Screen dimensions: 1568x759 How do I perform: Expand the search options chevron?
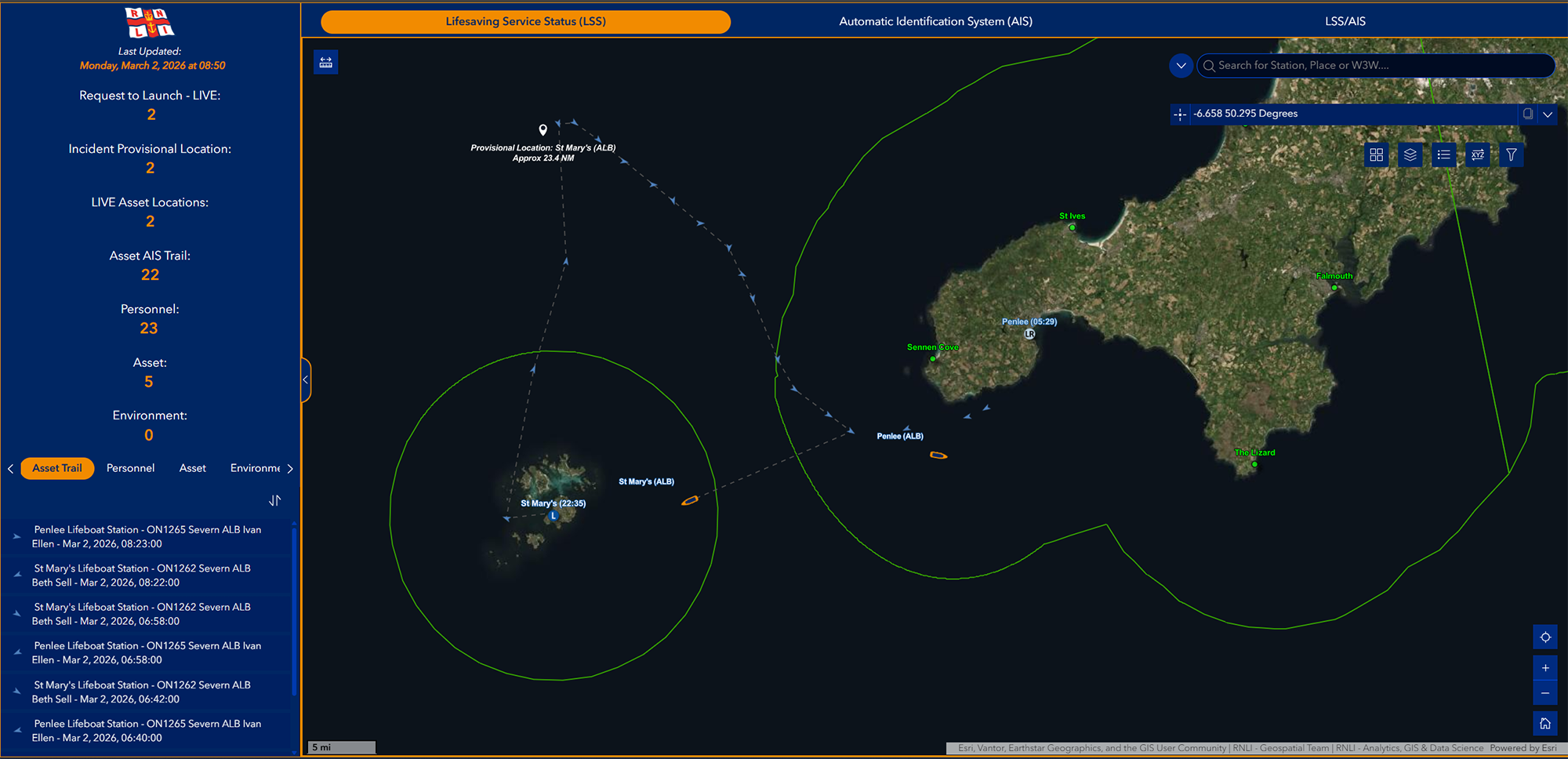[x=1181, y=65]
